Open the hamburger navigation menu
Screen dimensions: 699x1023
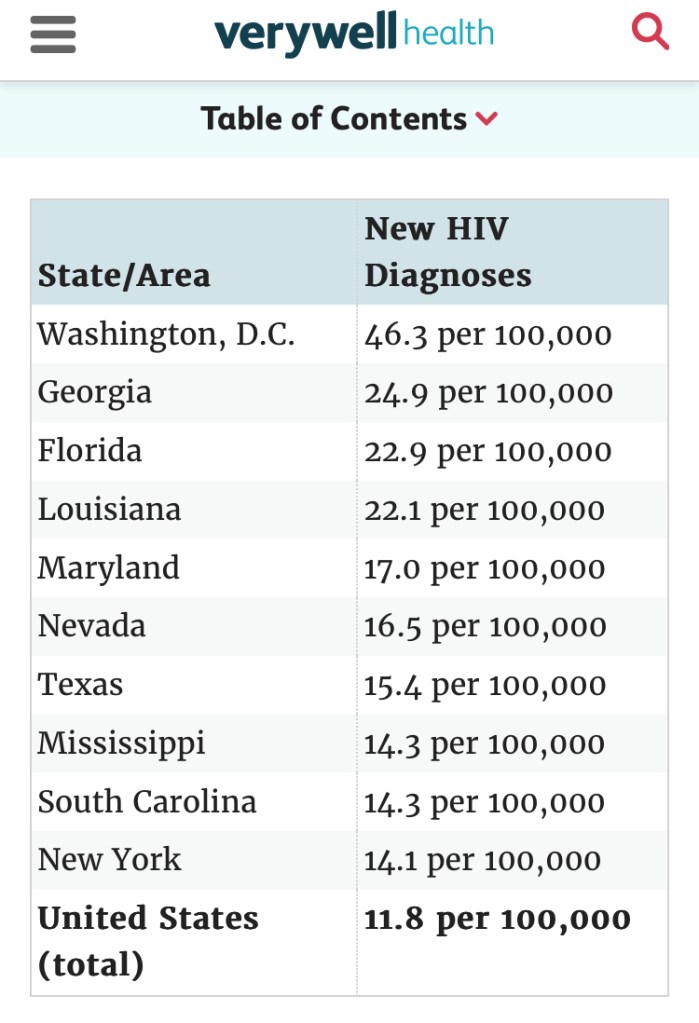(x=53, y=35)
